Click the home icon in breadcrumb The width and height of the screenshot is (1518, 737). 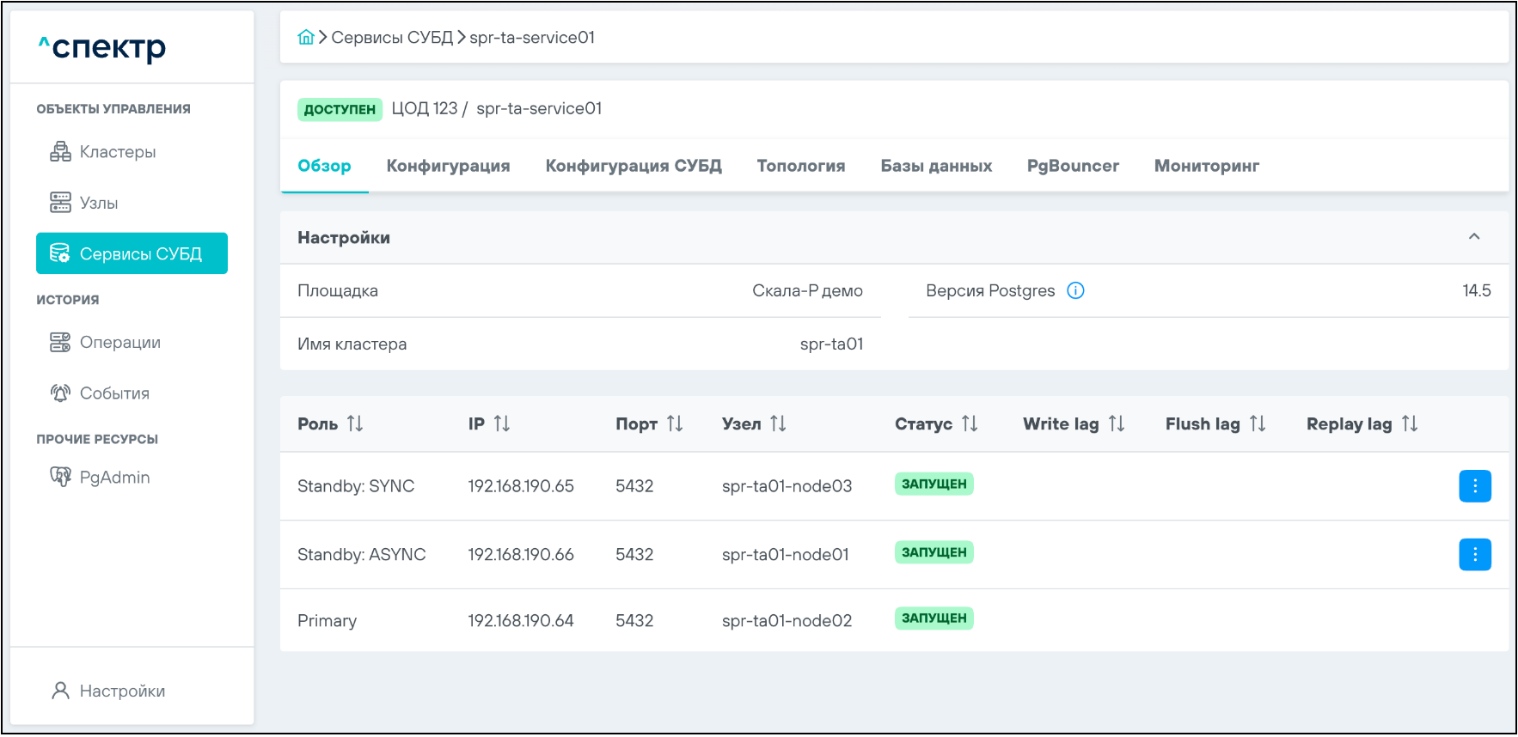click(x=306, y=38)
